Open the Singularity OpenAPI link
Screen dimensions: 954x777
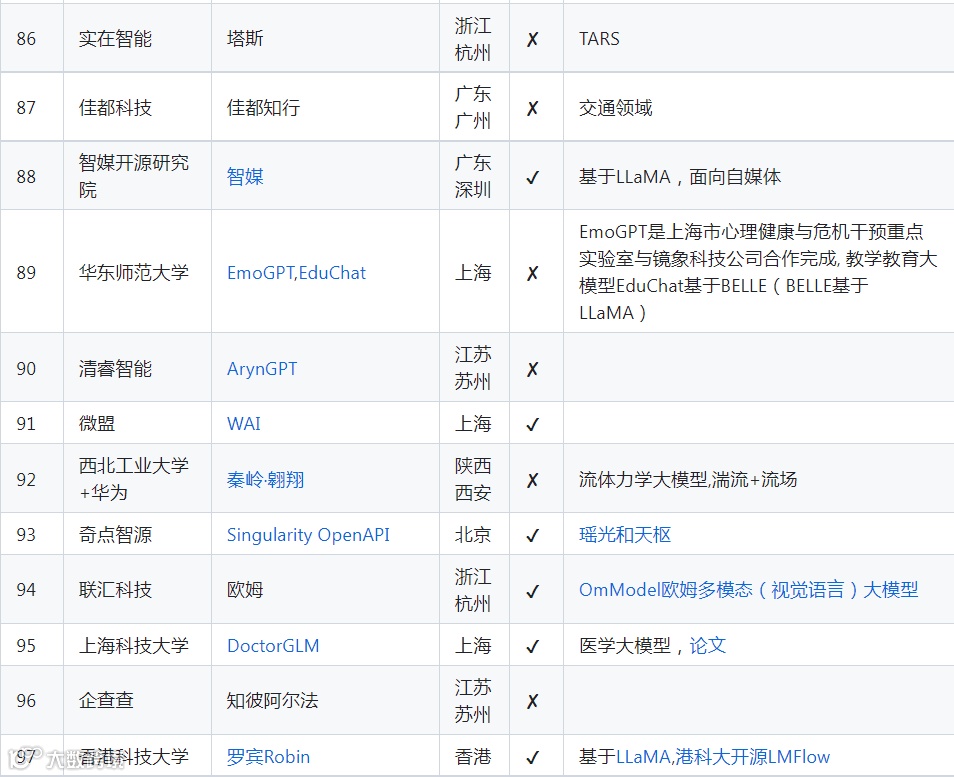point(308,534)
